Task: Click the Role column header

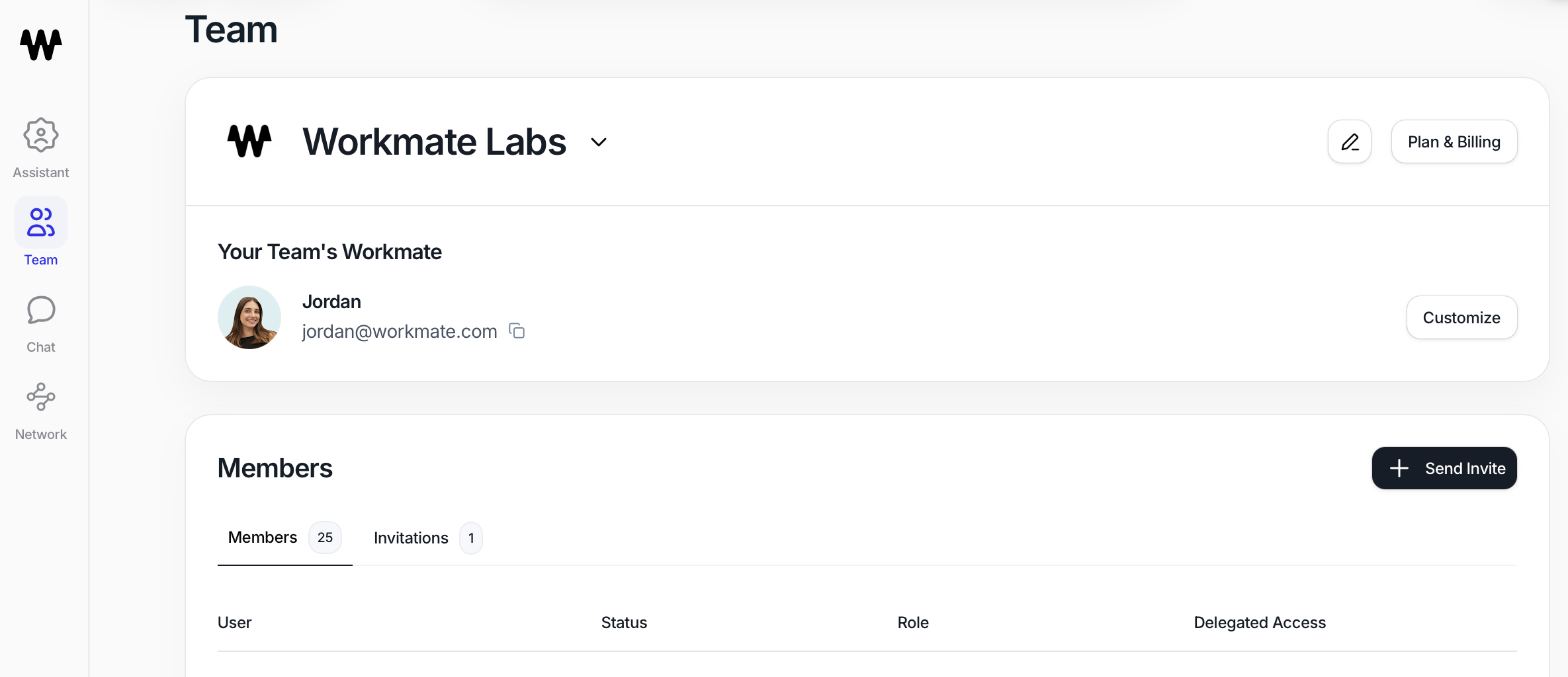Action: 913,623
